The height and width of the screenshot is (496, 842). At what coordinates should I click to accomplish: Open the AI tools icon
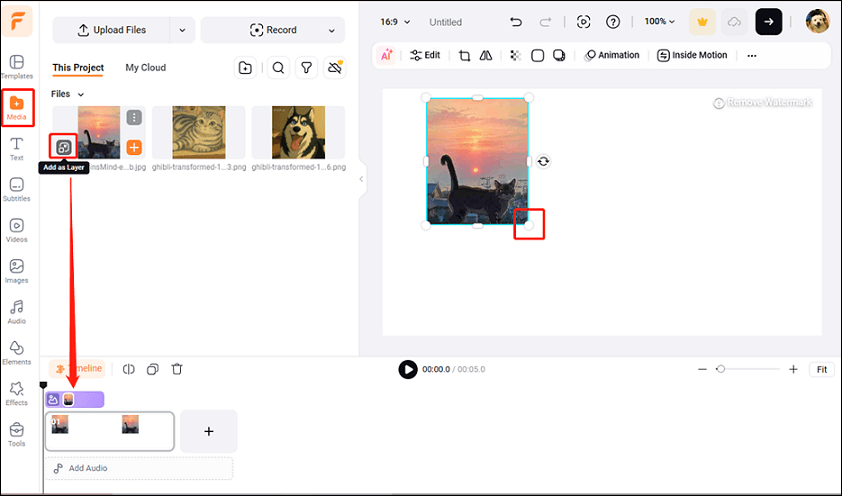click(x=386, y=55)
